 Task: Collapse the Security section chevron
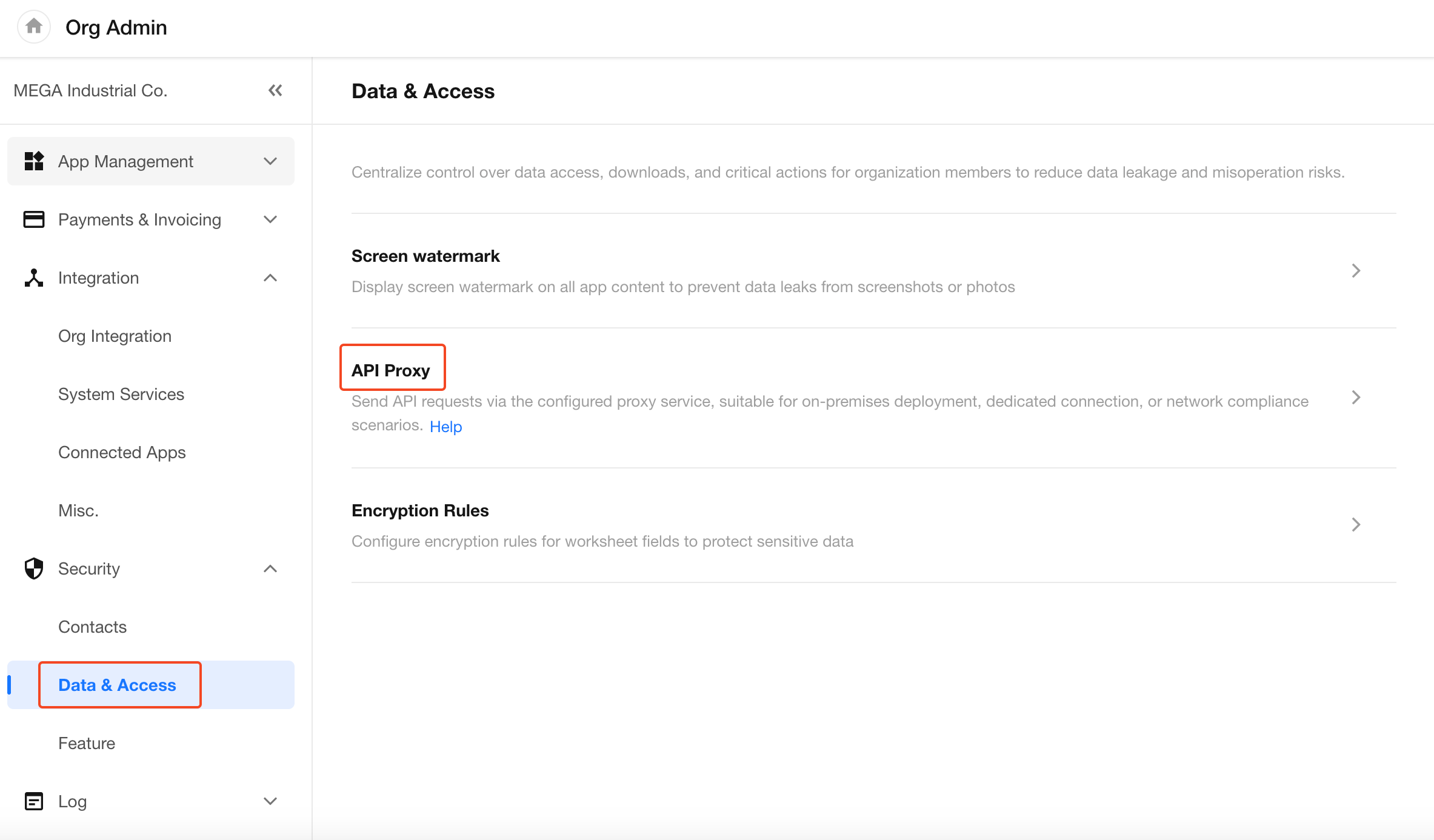pyautogui.click(x=270, y=568)
